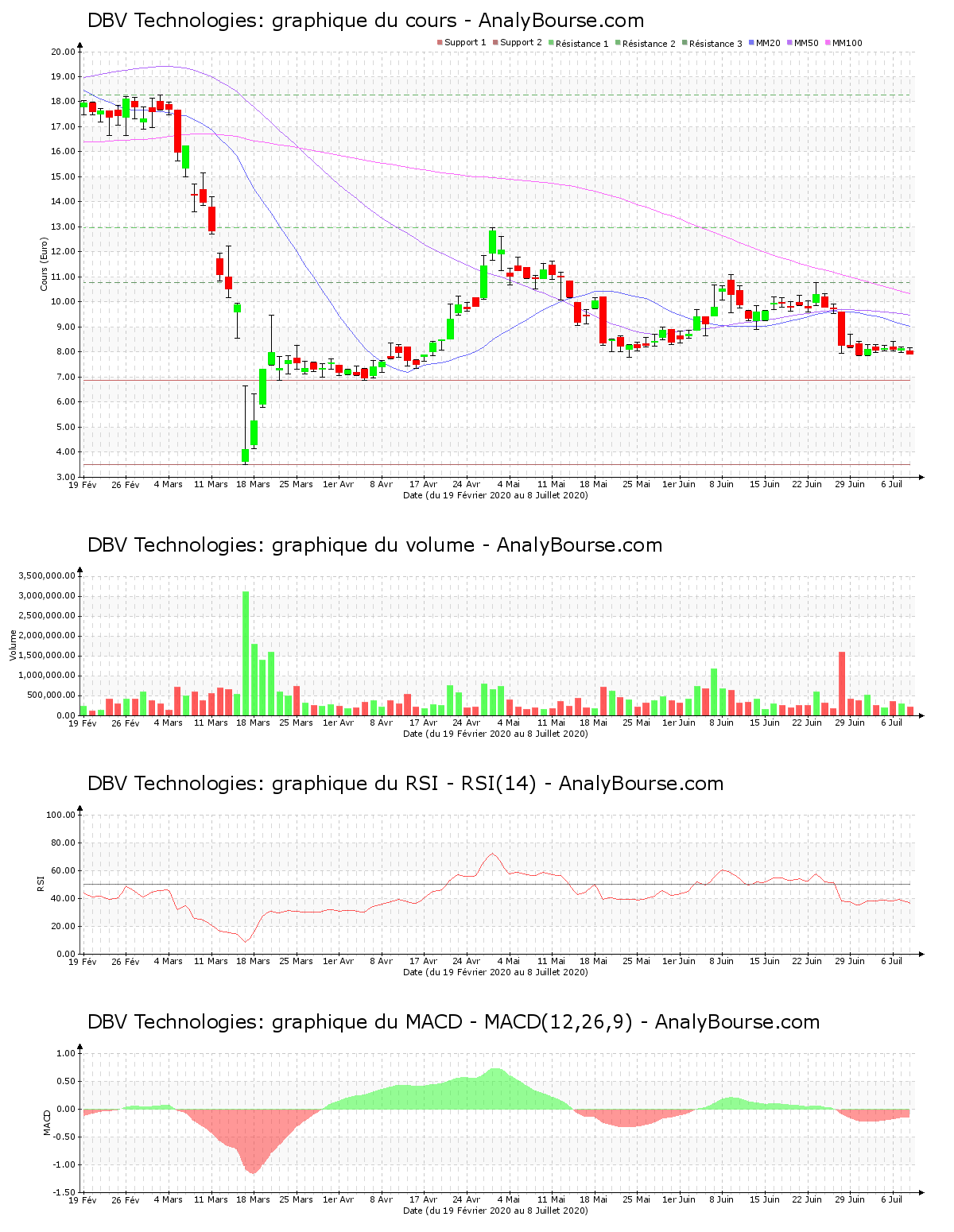The image size is (954, 1232).
Task: Click the '18 Mars' date on price chart
Action: (254, 484)
